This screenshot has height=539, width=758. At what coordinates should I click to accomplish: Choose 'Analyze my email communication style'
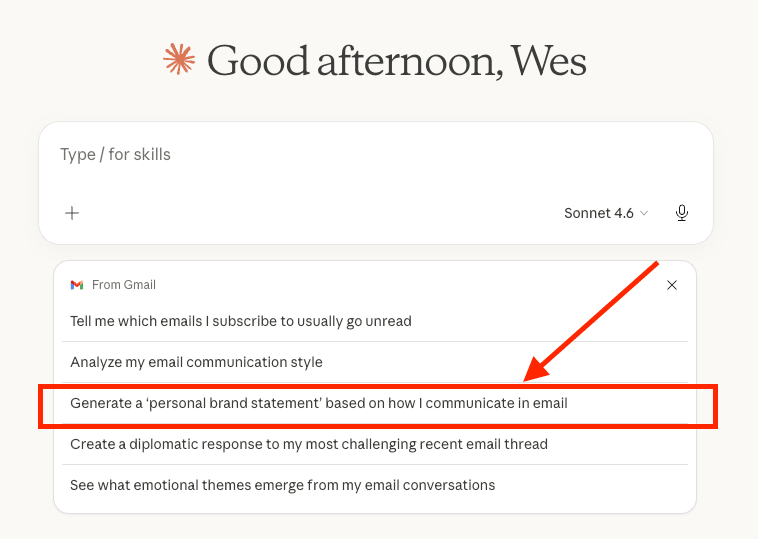point(196,362)
